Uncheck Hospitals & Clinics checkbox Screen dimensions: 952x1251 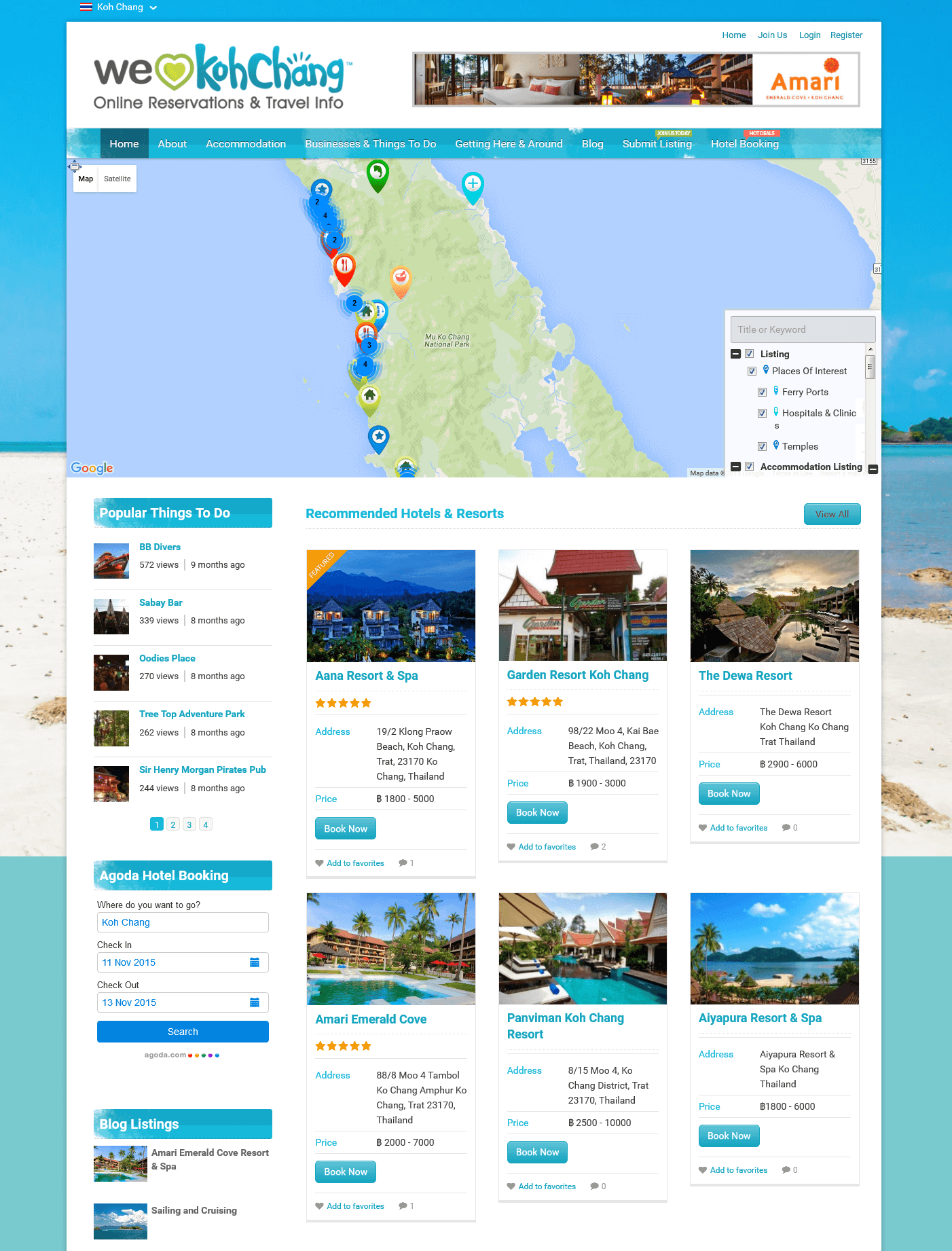click(x=762, y=414)
